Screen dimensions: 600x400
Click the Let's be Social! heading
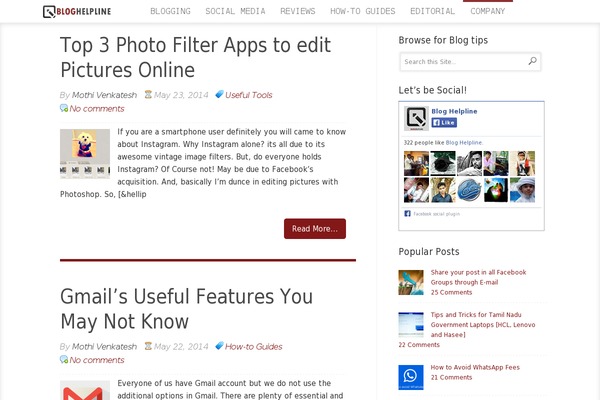pyautogui.click(x=432, y=90)
